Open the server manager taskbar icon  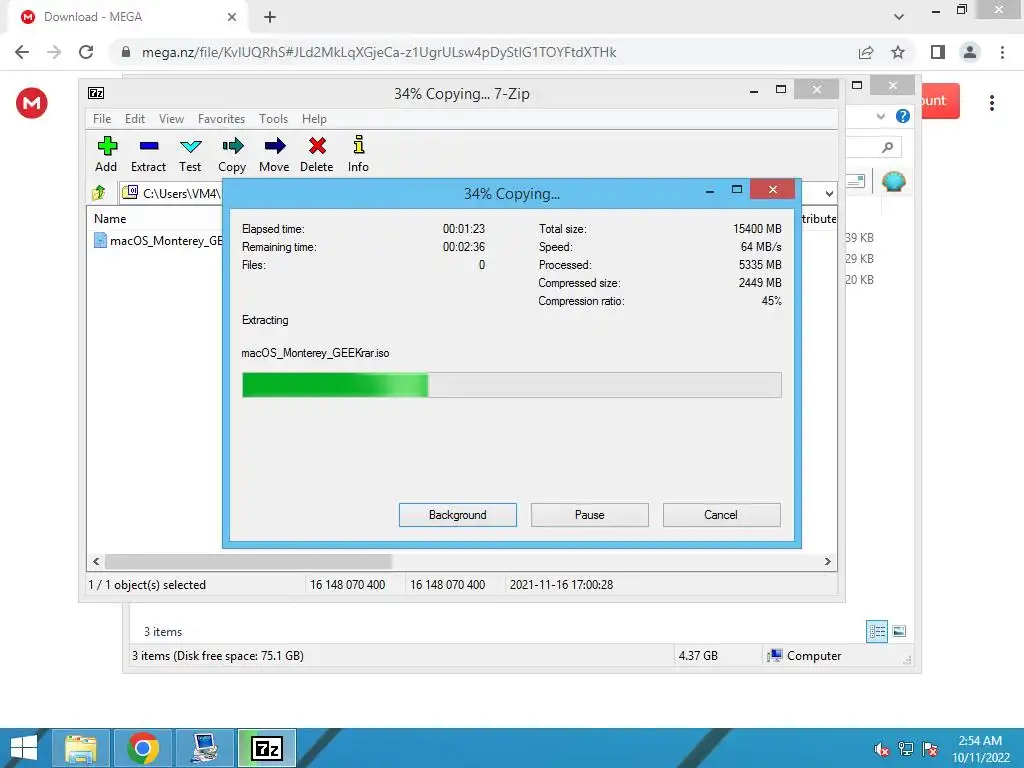coord(205,748)
